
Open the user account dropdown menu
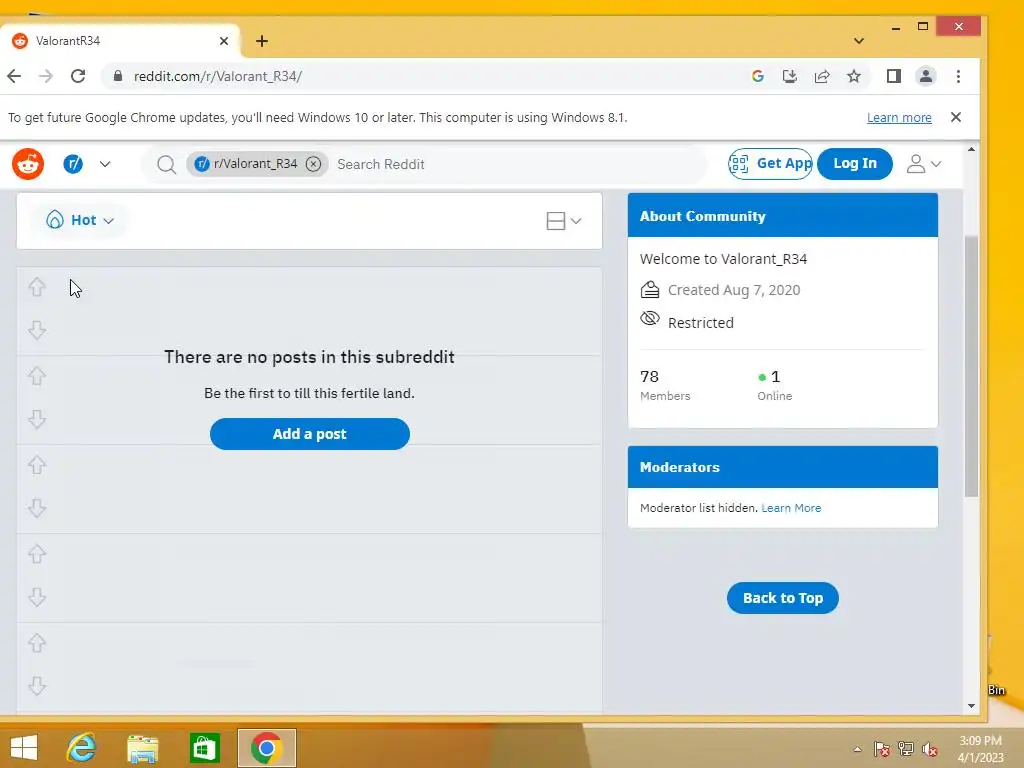tap(923, 164)
